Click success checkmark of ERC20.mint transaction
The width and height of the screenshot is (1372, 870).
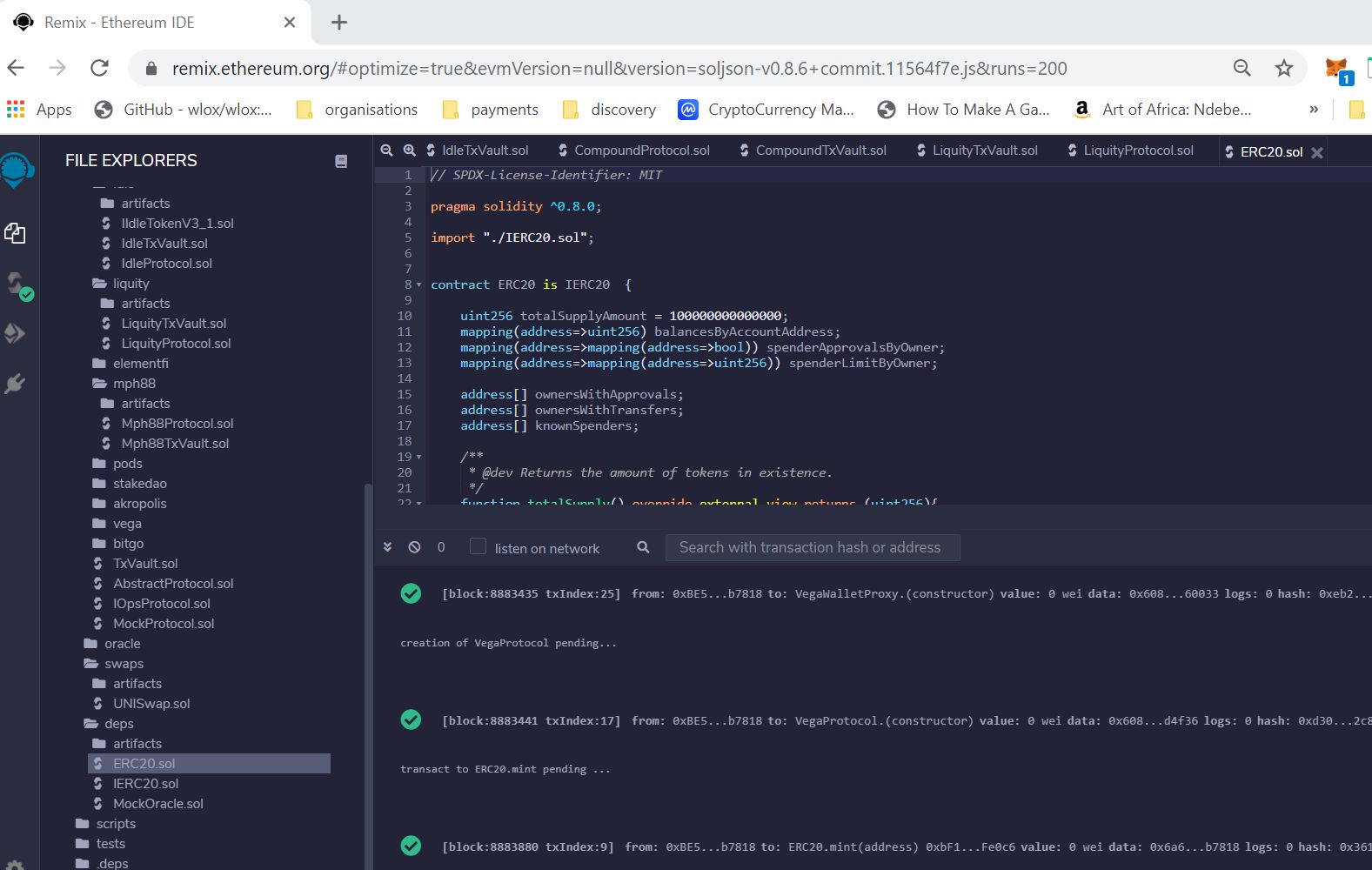tap(411, 846)
